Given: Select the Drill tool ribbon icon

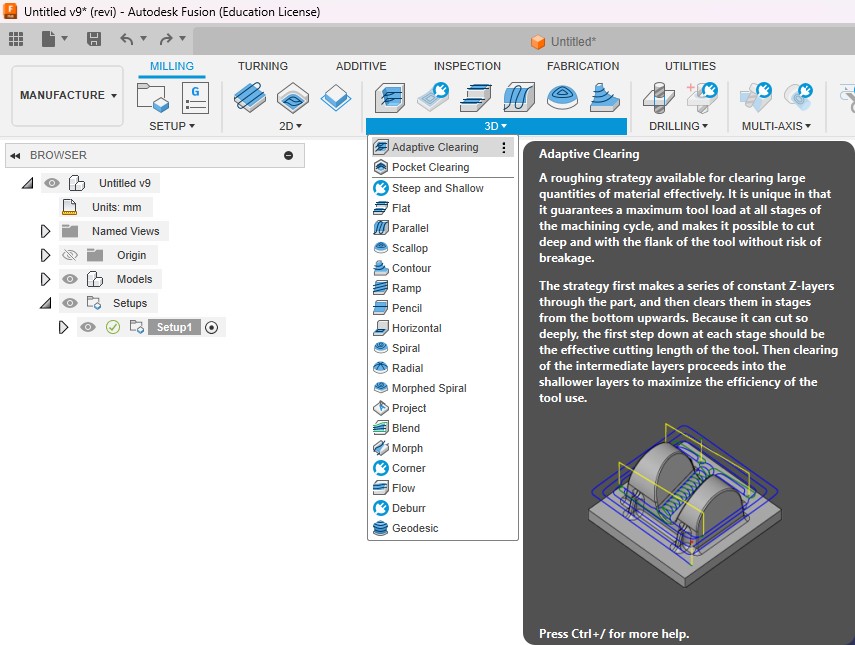Looking at the screenshot, I should (659, 98).
